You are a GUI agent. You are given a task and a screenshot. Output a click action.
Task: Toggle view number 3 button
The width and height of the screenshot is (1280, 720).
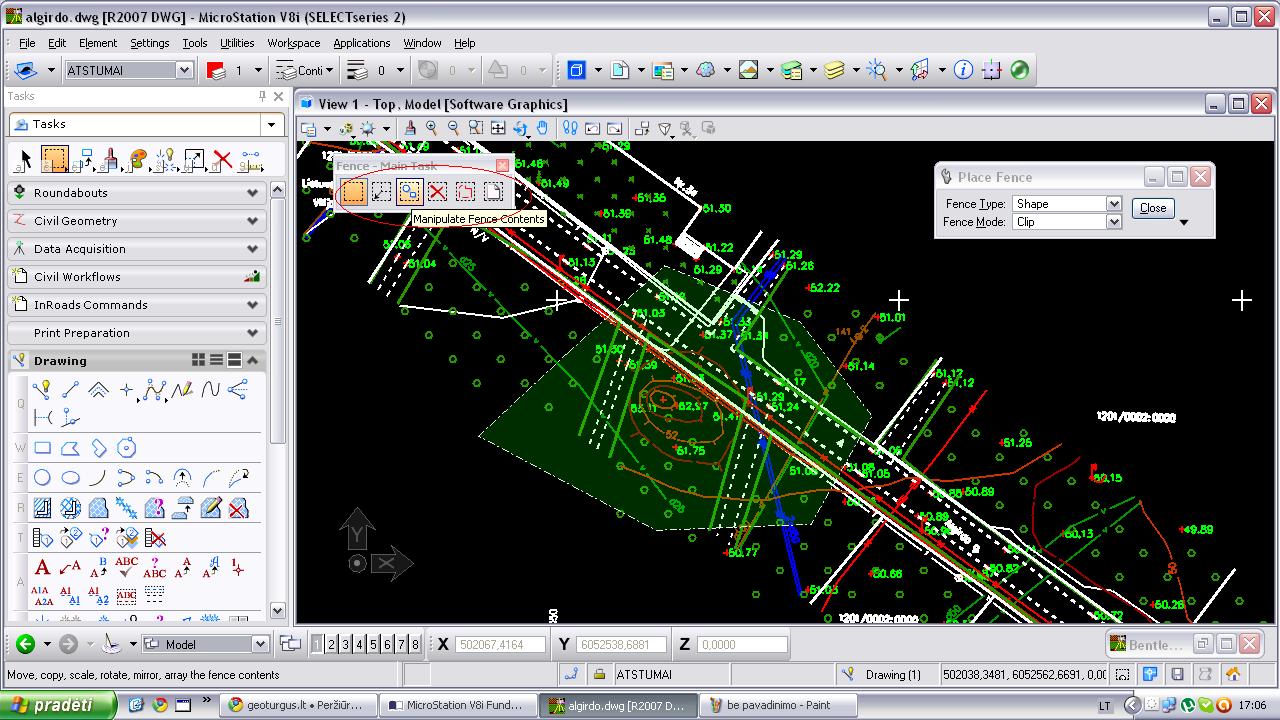345,645
